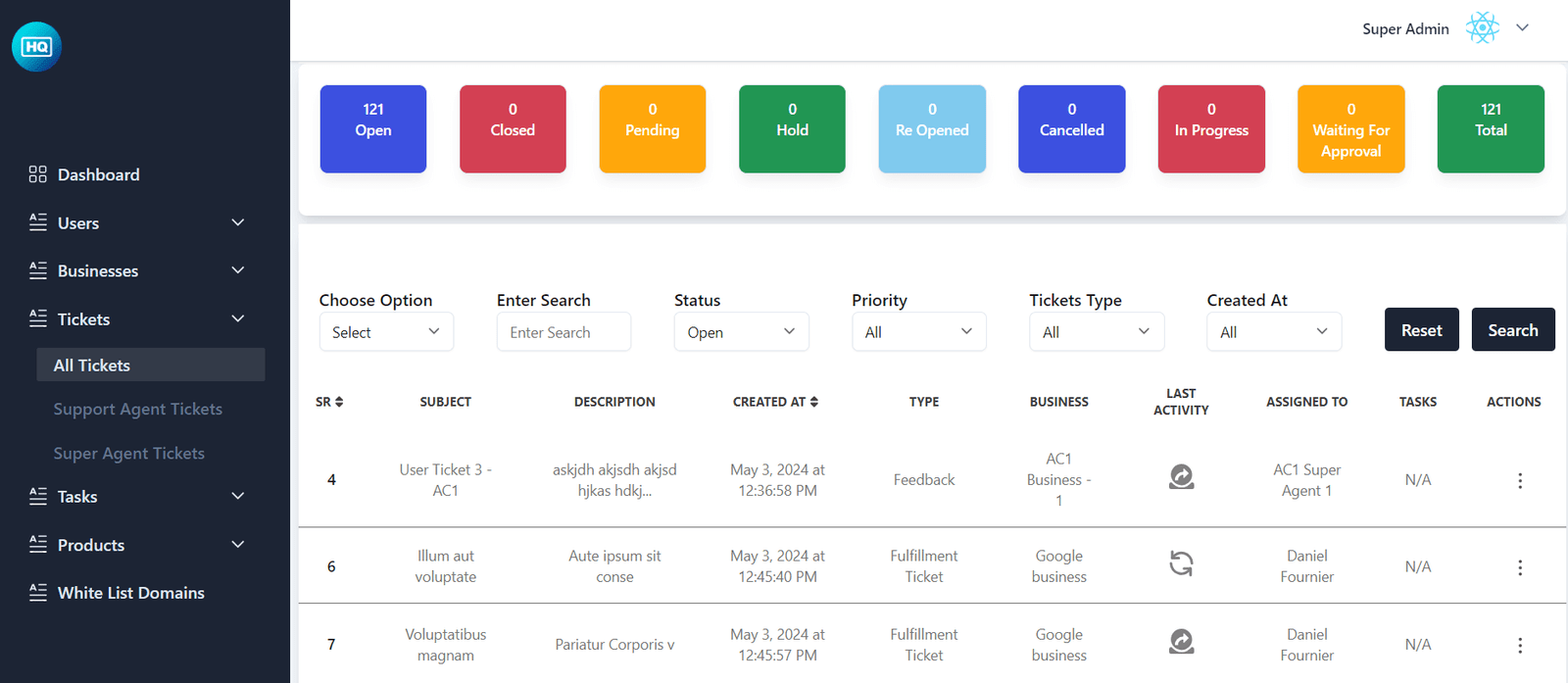This screenshot has height=683, width=1568.
Task: Open the Status dropdown showing Open
Action: pyautogui.click(x=741, y=332)
